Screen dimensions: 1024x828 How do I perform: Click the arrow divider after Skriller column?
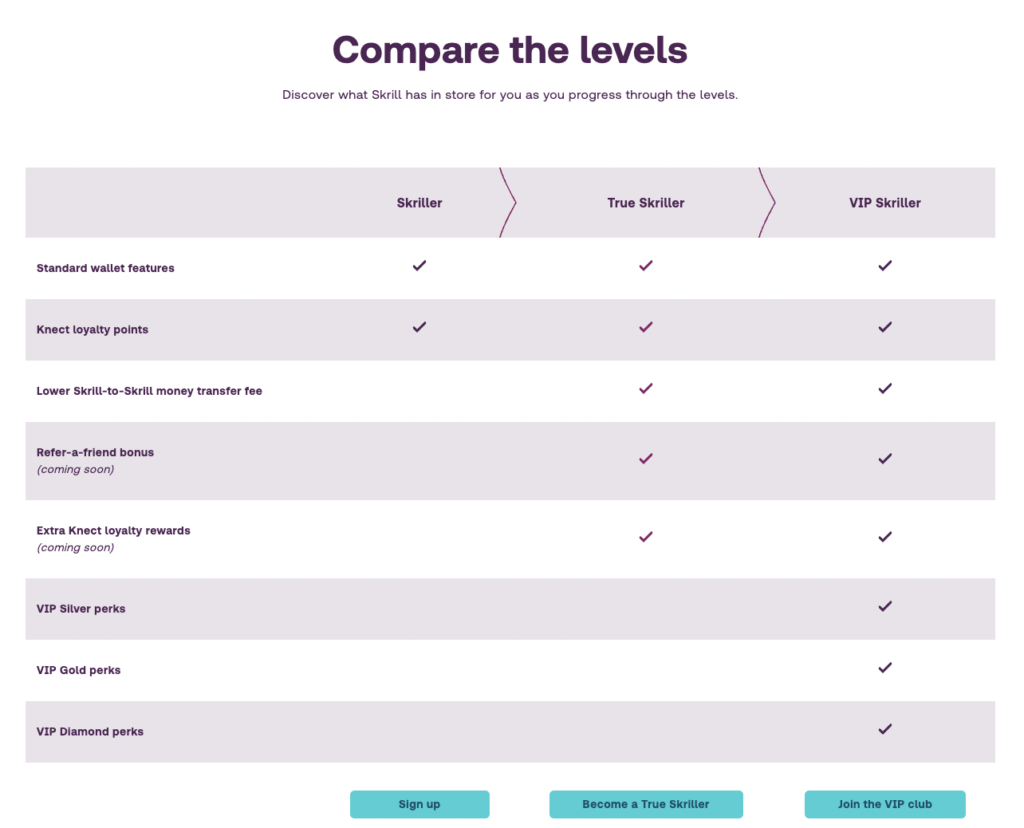[508, 202]
